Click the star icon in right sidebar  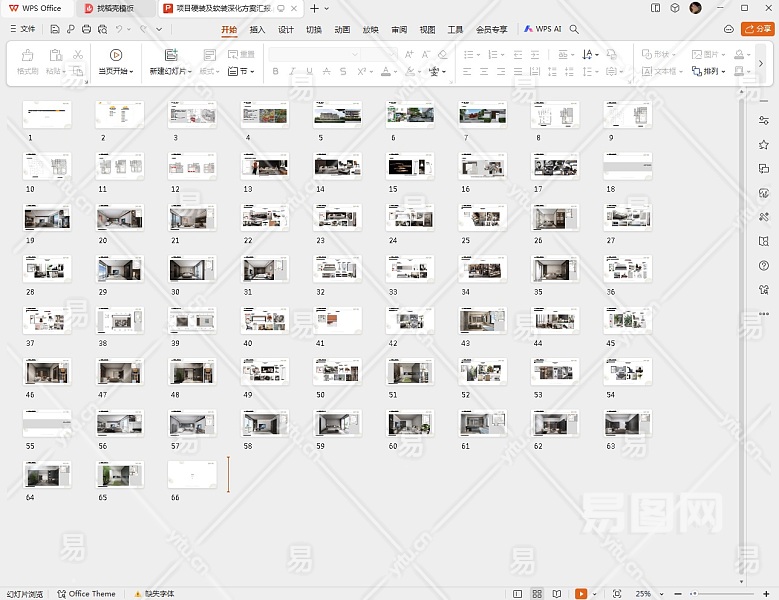pyautogui.click(x=764, y=144)
